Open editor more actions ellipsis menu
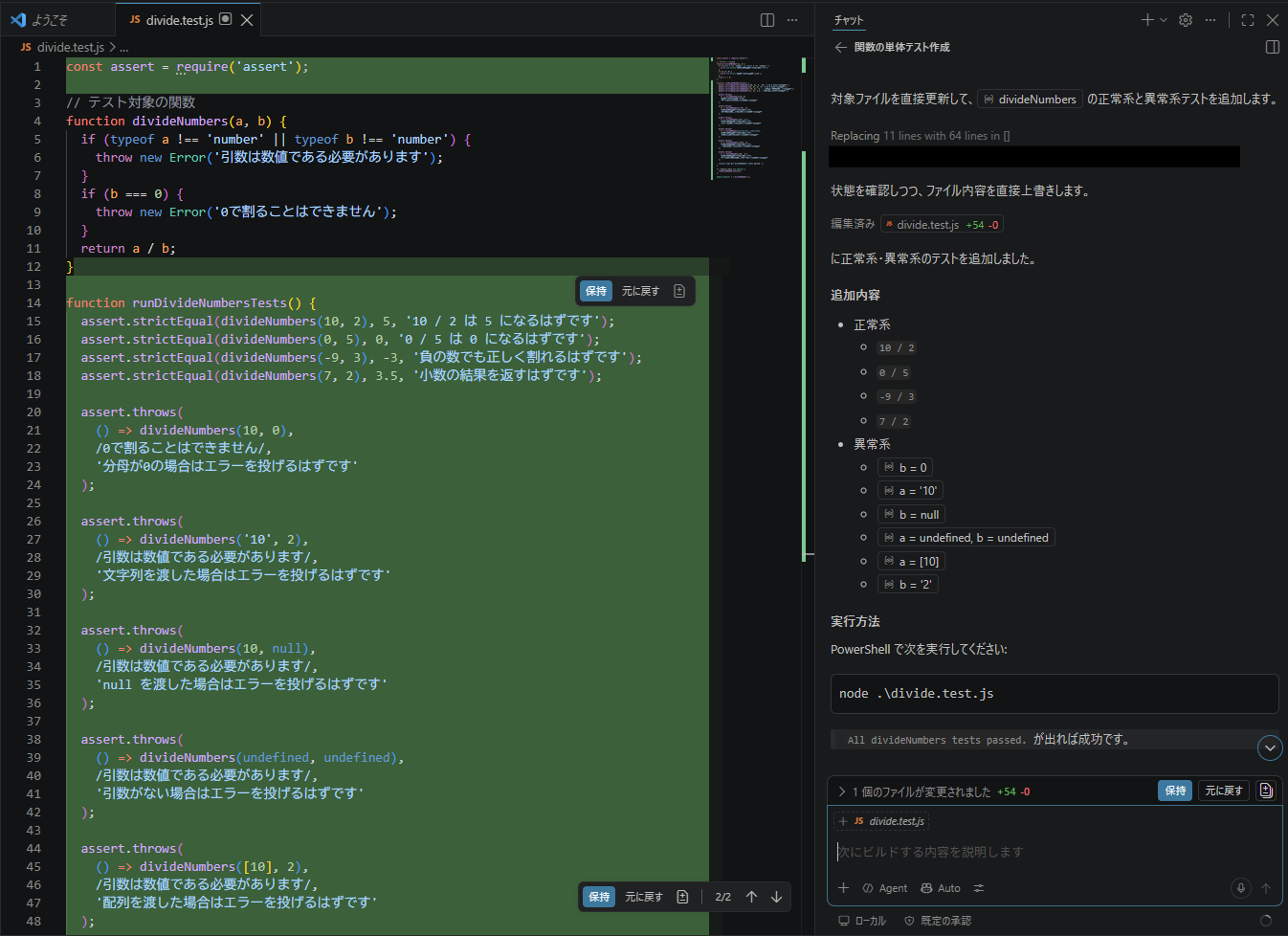The height and width of the screenshot is (936, 1288). point(792,19)
